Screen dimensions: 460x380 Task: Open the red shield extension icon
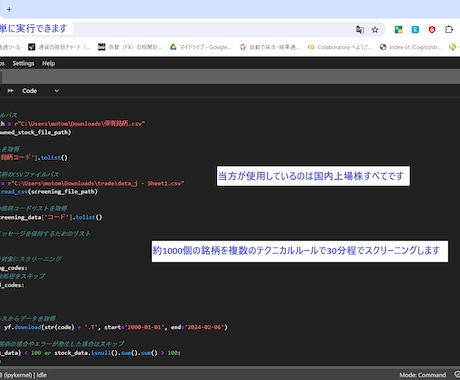click(x=432, y=30)
